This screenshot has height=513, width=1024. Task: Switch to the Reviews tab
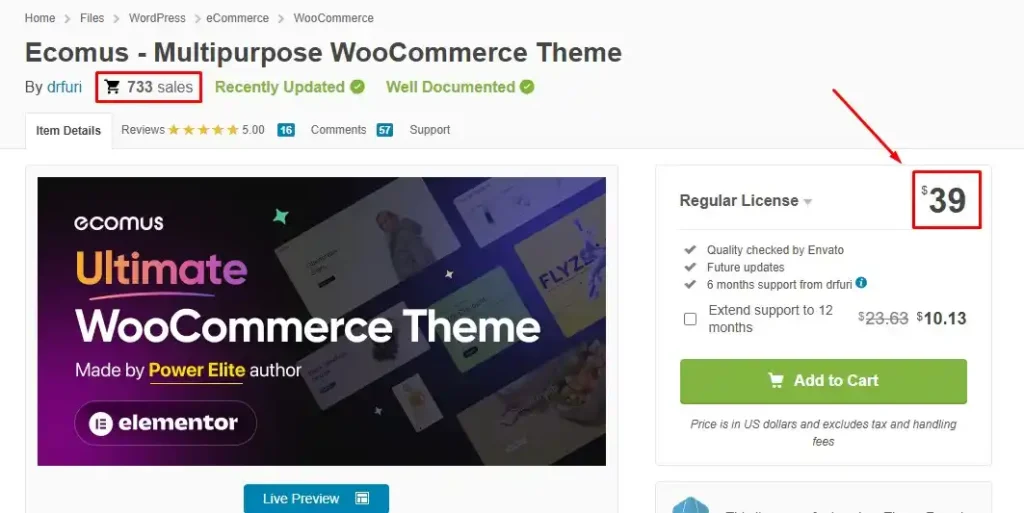[x=143, y=130]
